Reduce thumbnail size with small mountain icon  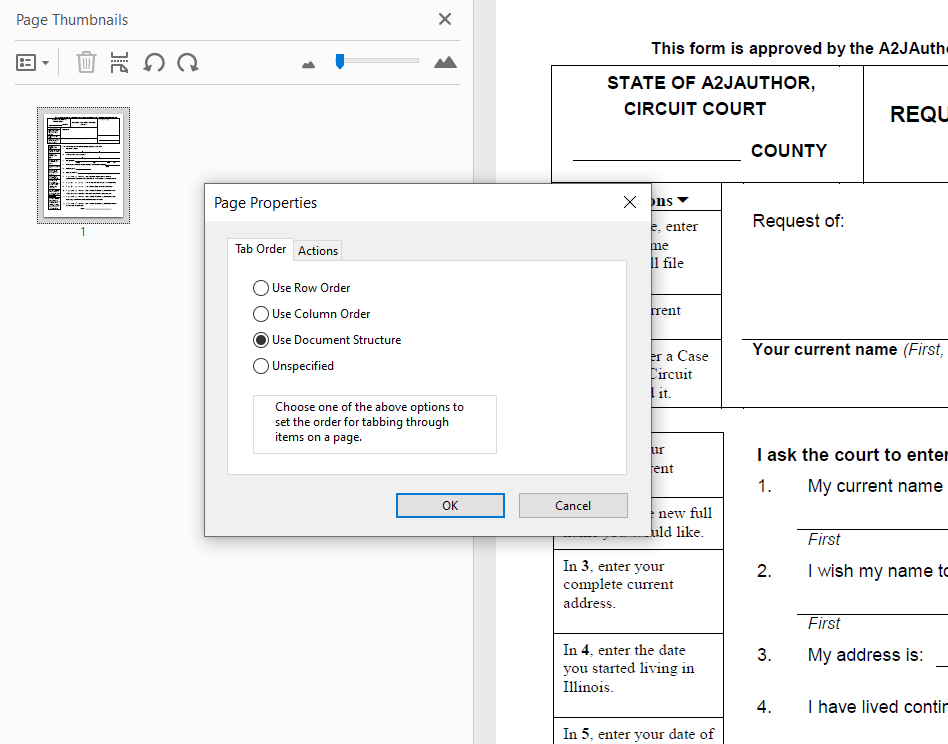pyautogui.click(x=308, y=64)
